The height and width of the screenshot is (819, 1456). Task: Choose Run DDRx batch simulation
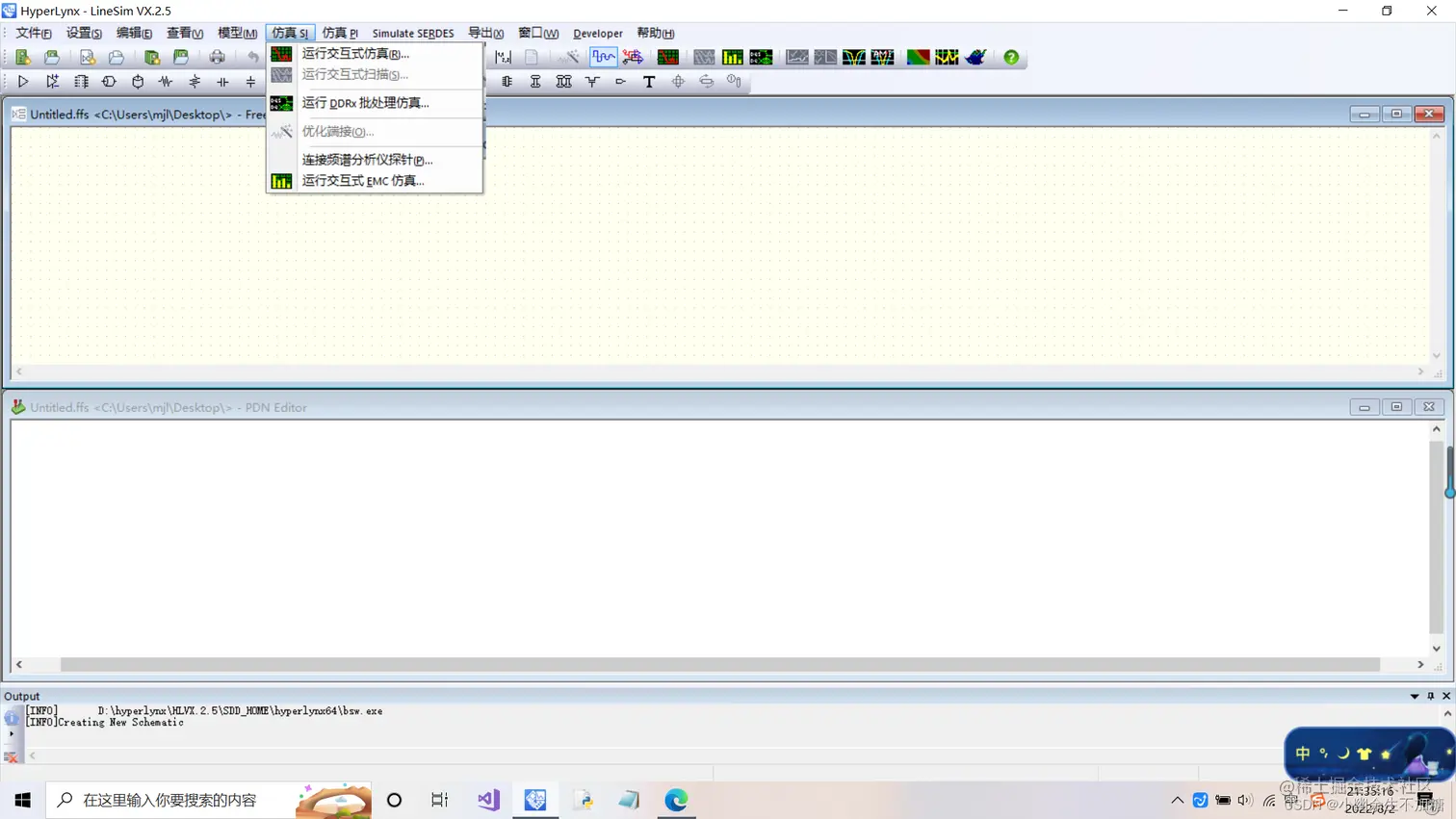pyautogui.click(x=375, y=103)
